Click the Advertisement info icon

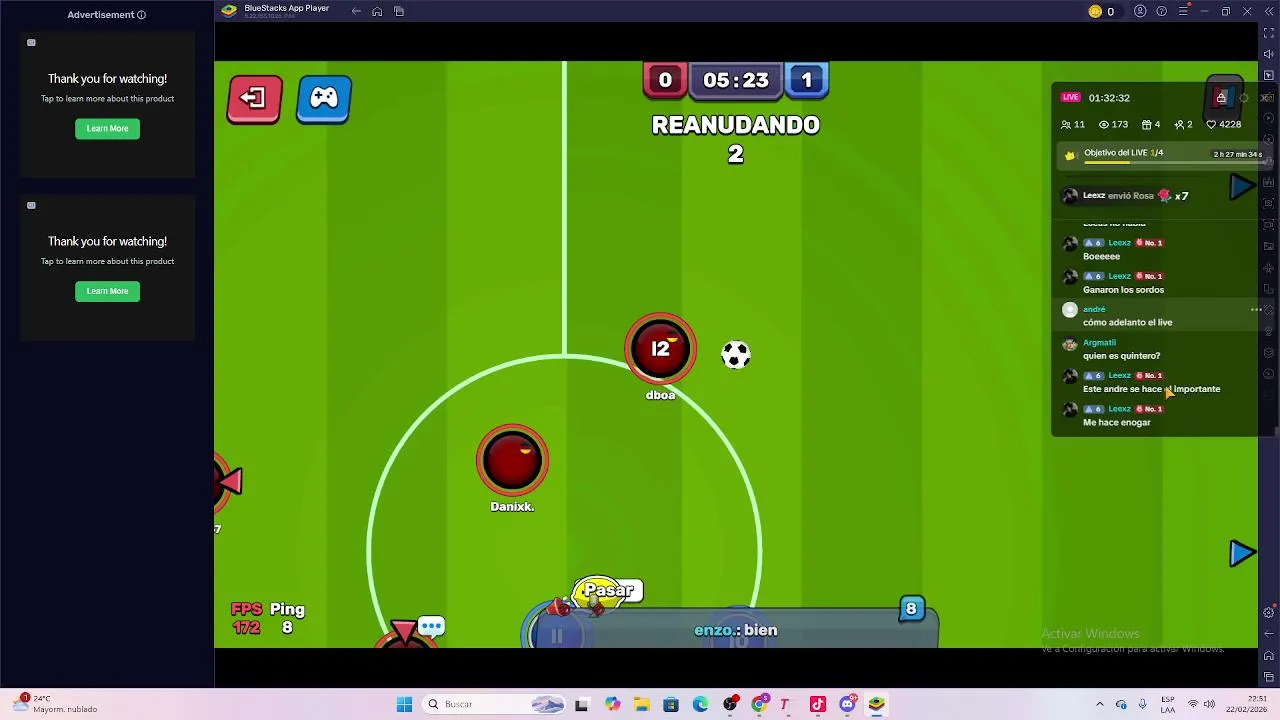[x=141, y=15]
